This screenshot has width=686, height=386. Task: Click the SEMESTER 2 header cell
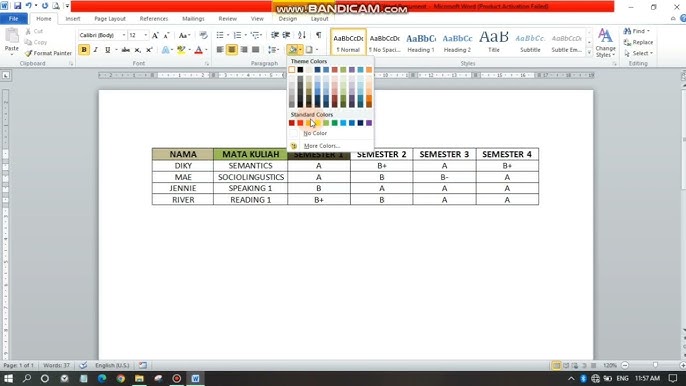tap(382, 154)
